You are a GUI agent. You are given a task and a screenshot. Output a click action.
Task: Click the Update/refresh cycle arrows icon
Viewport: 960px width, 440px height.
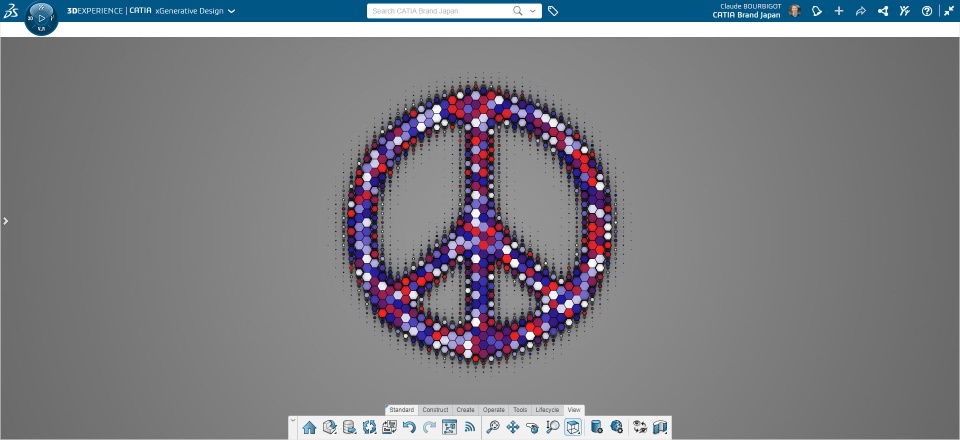coord(369,427)
